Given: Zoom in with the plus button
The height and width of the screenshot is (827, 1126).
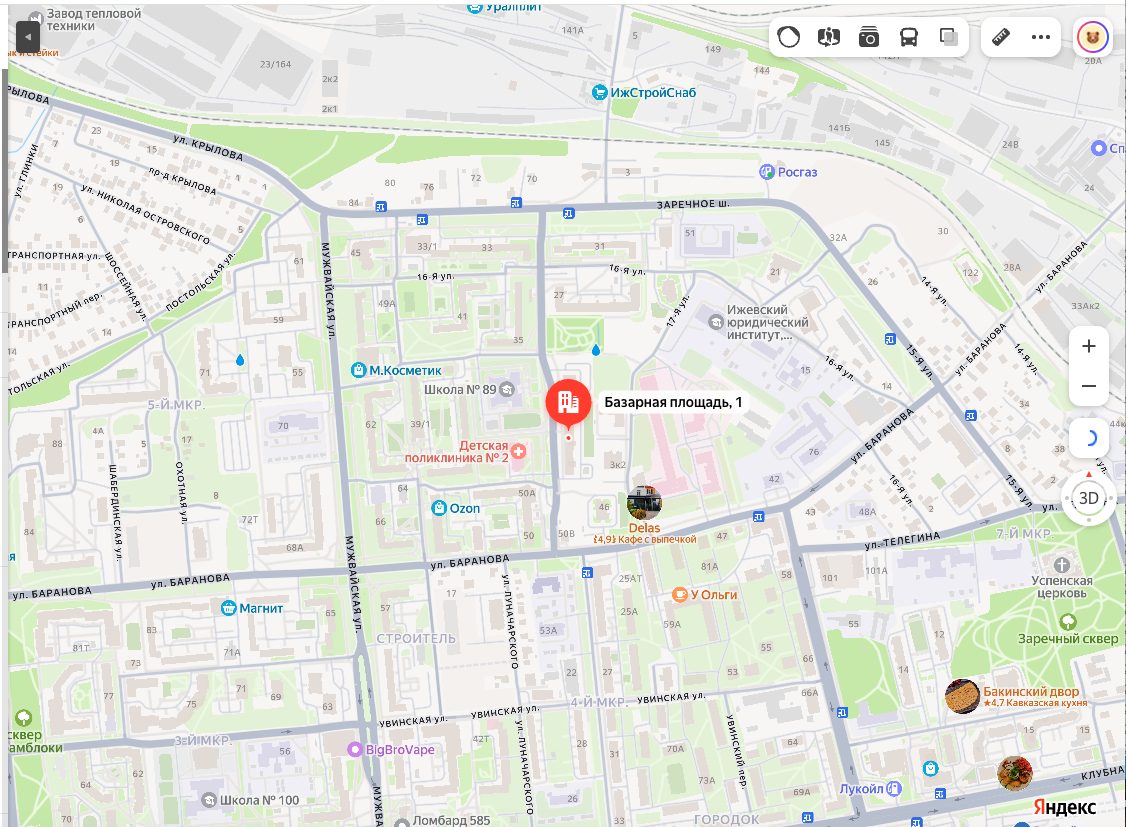Looking at the screenshot, I should 1089,346.
